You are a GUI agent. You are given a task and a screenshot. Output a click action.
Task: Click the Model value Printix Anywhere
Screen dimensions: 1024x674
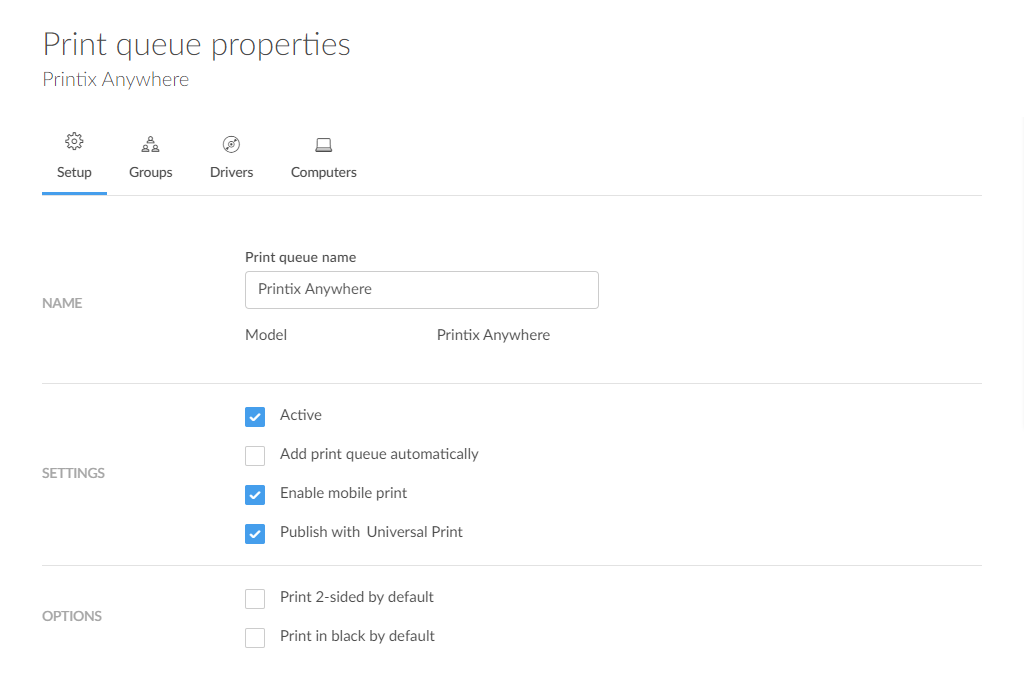493,335
